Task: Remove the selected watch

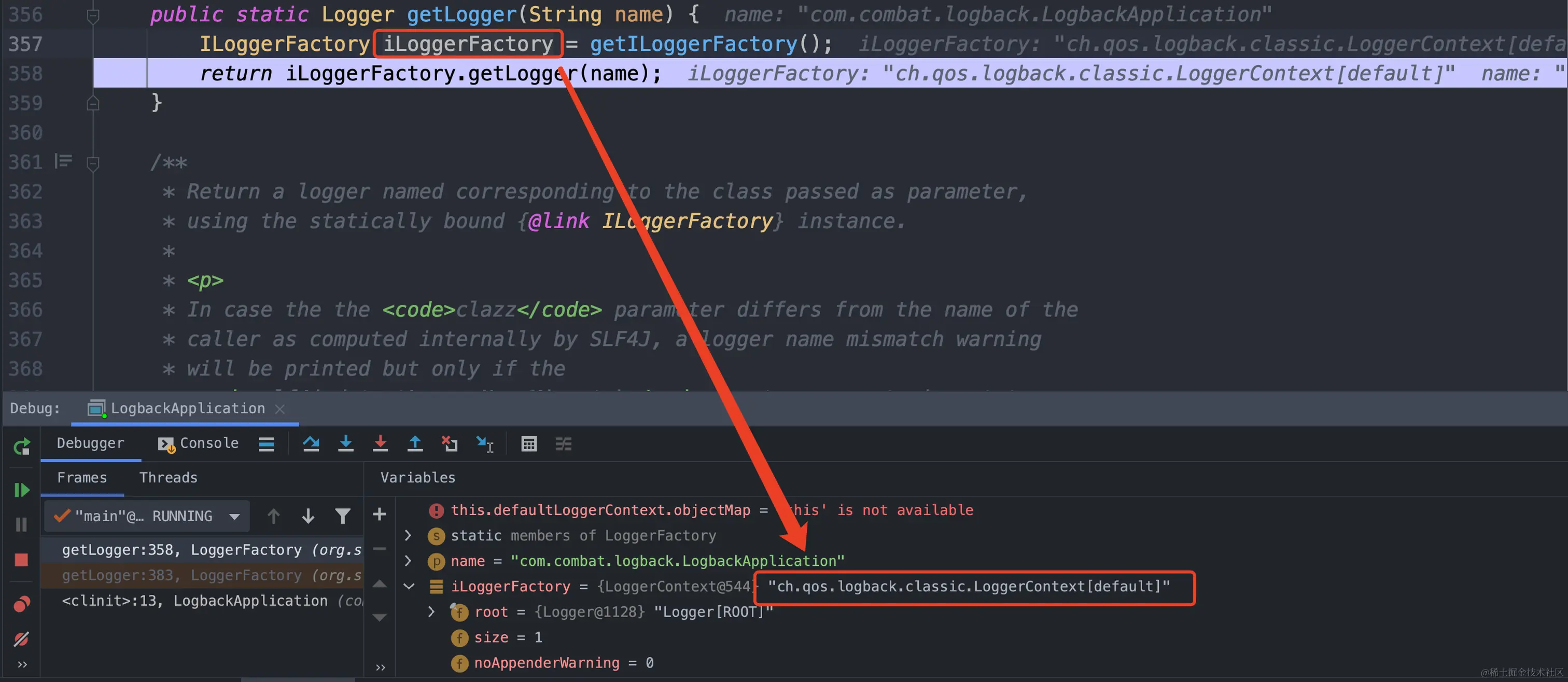Action: click(x=380, y=549)
